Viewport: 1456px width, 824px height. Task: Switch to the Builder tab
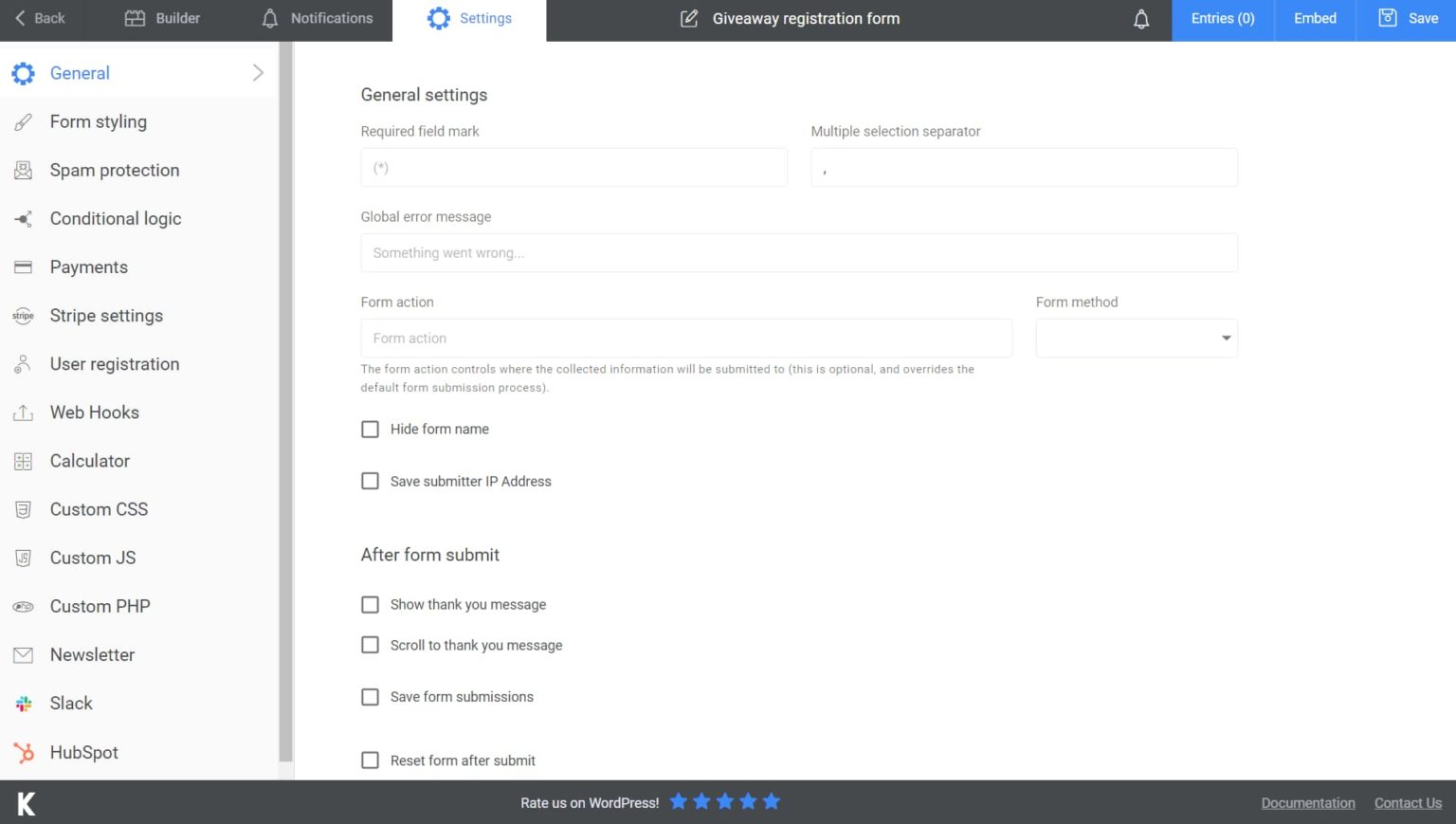click(x=162, y=18)
